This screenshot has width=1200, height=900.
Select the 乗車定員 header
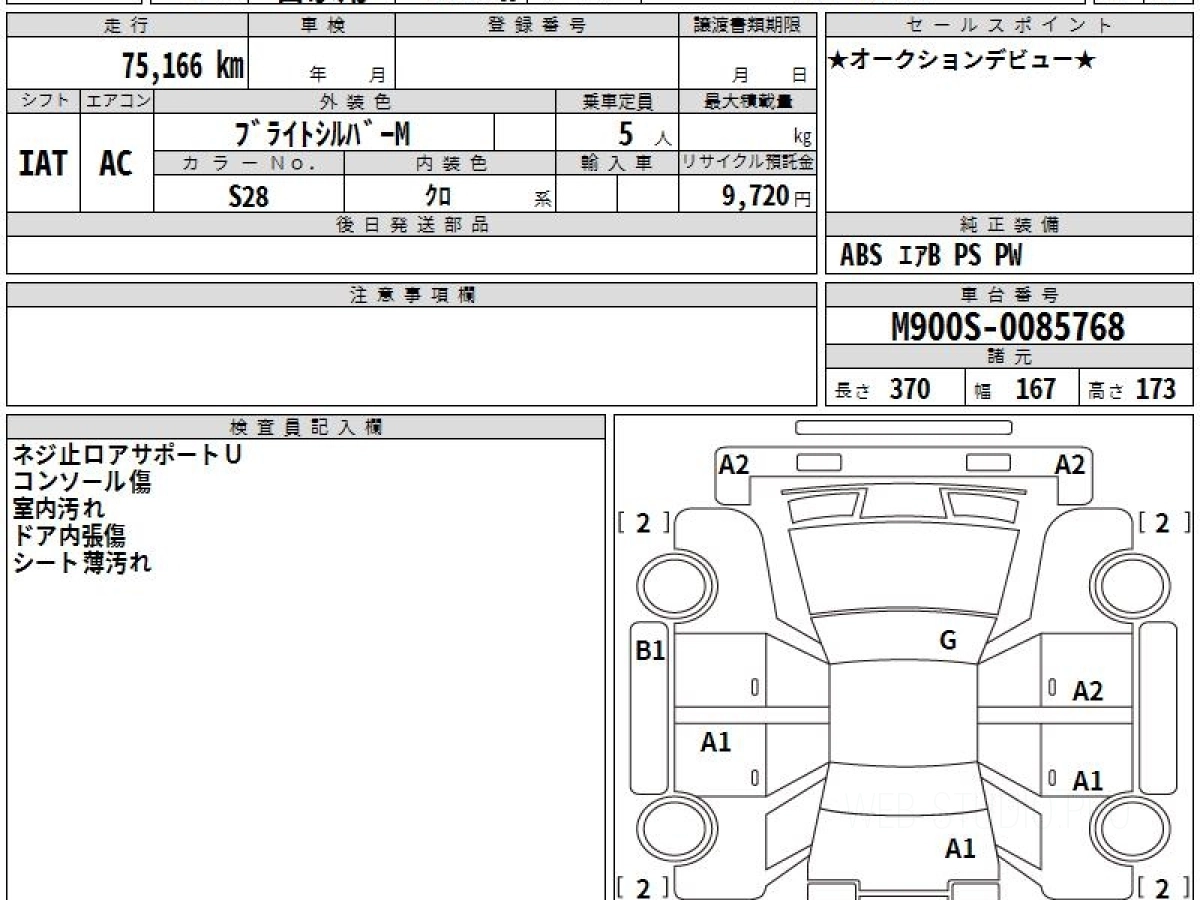pyautogui.click(x=617, y=101)
